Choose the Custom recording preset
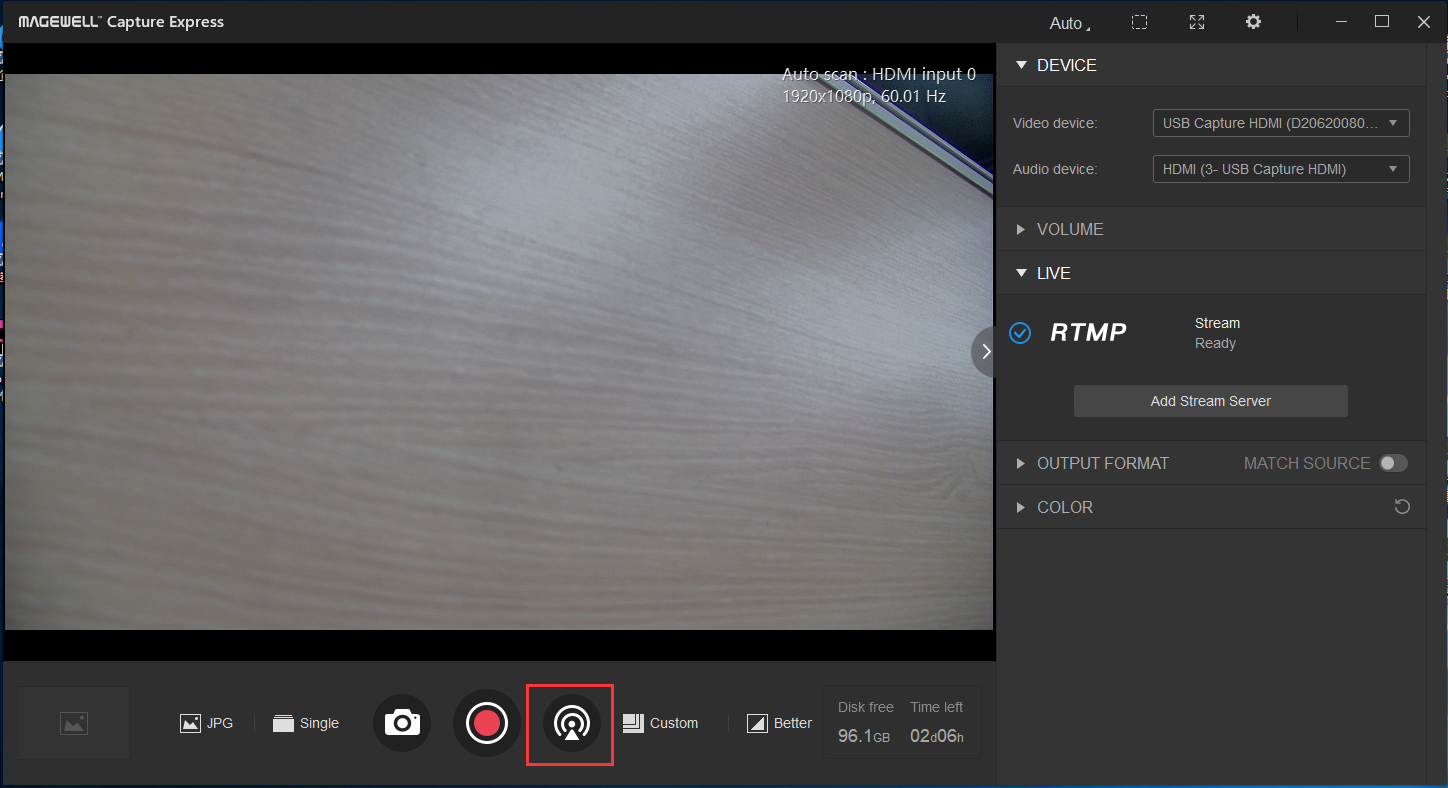This screenshot has width=1448, height=788. click(x=661, y=723)
